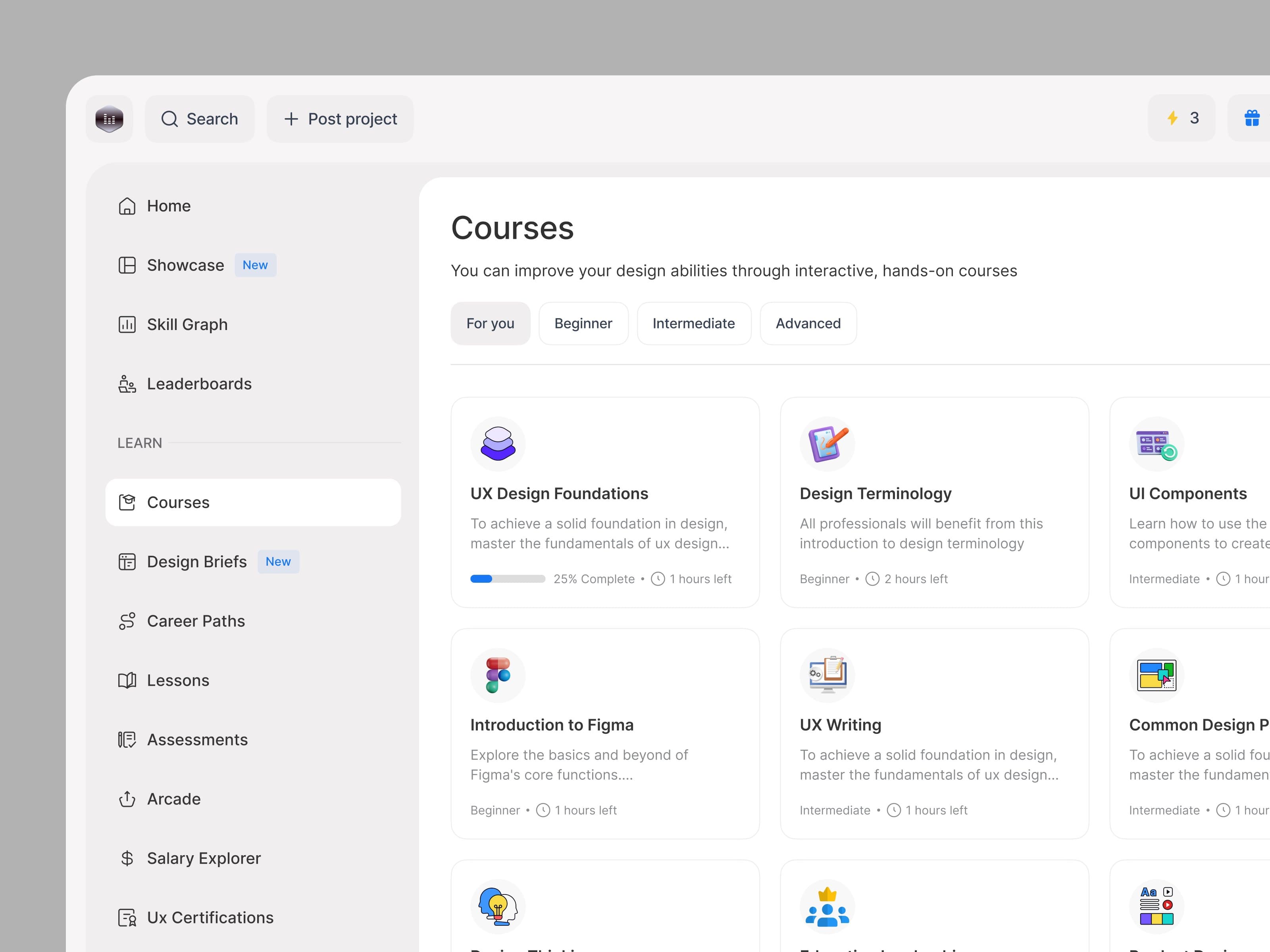Click the 2 hours left label
1270x952 pixels.
pos(916,579)
